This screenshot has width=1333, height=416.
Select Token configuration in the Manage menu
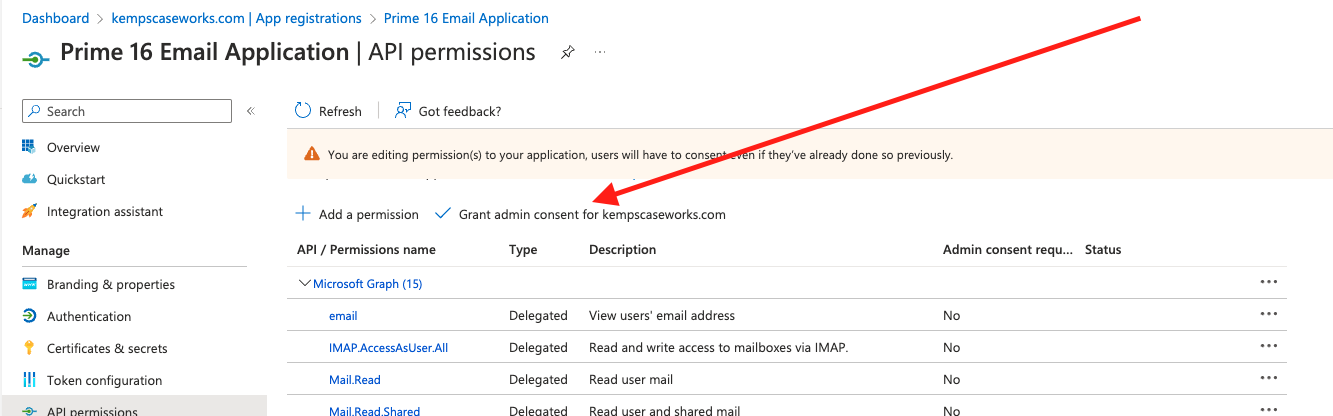104,380
